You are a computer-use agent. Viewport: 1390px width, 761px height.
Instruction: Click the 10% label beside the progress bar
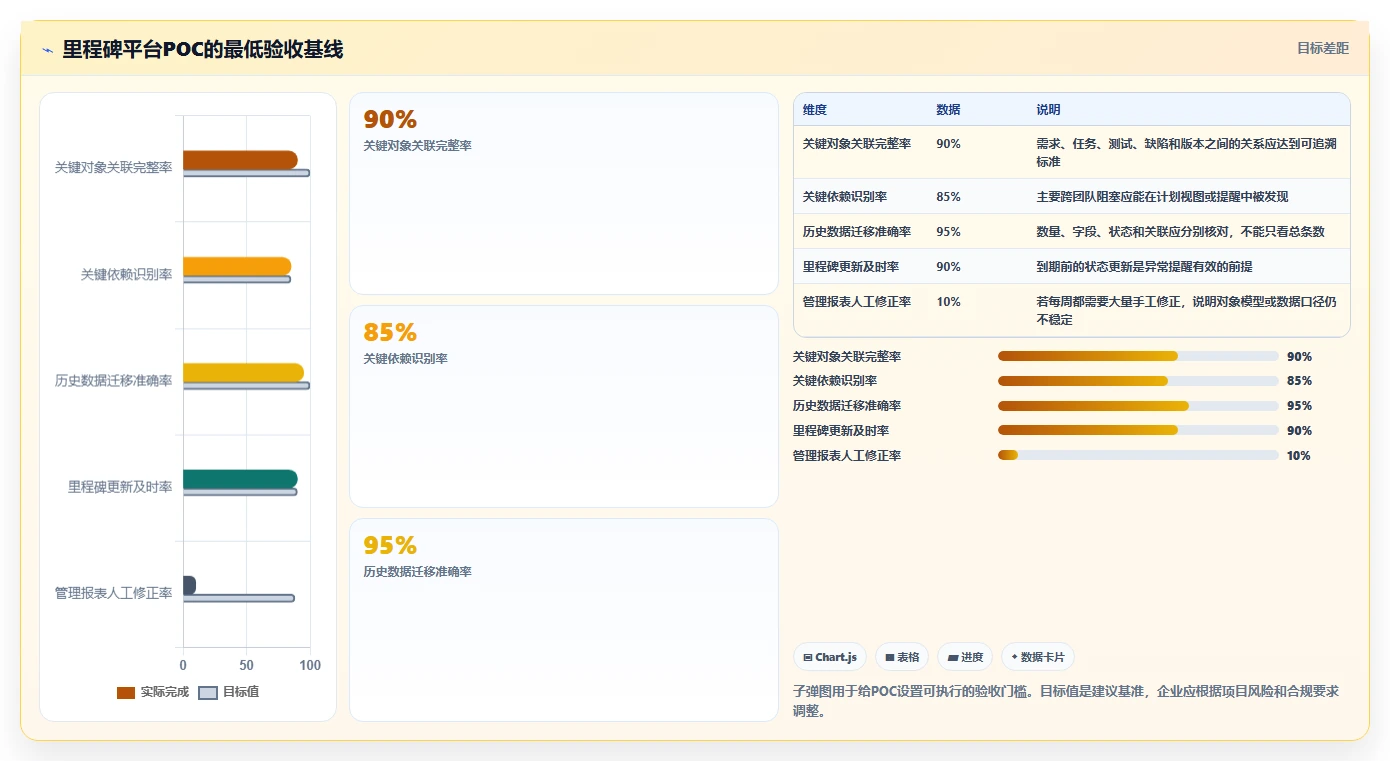point(1299,456)
